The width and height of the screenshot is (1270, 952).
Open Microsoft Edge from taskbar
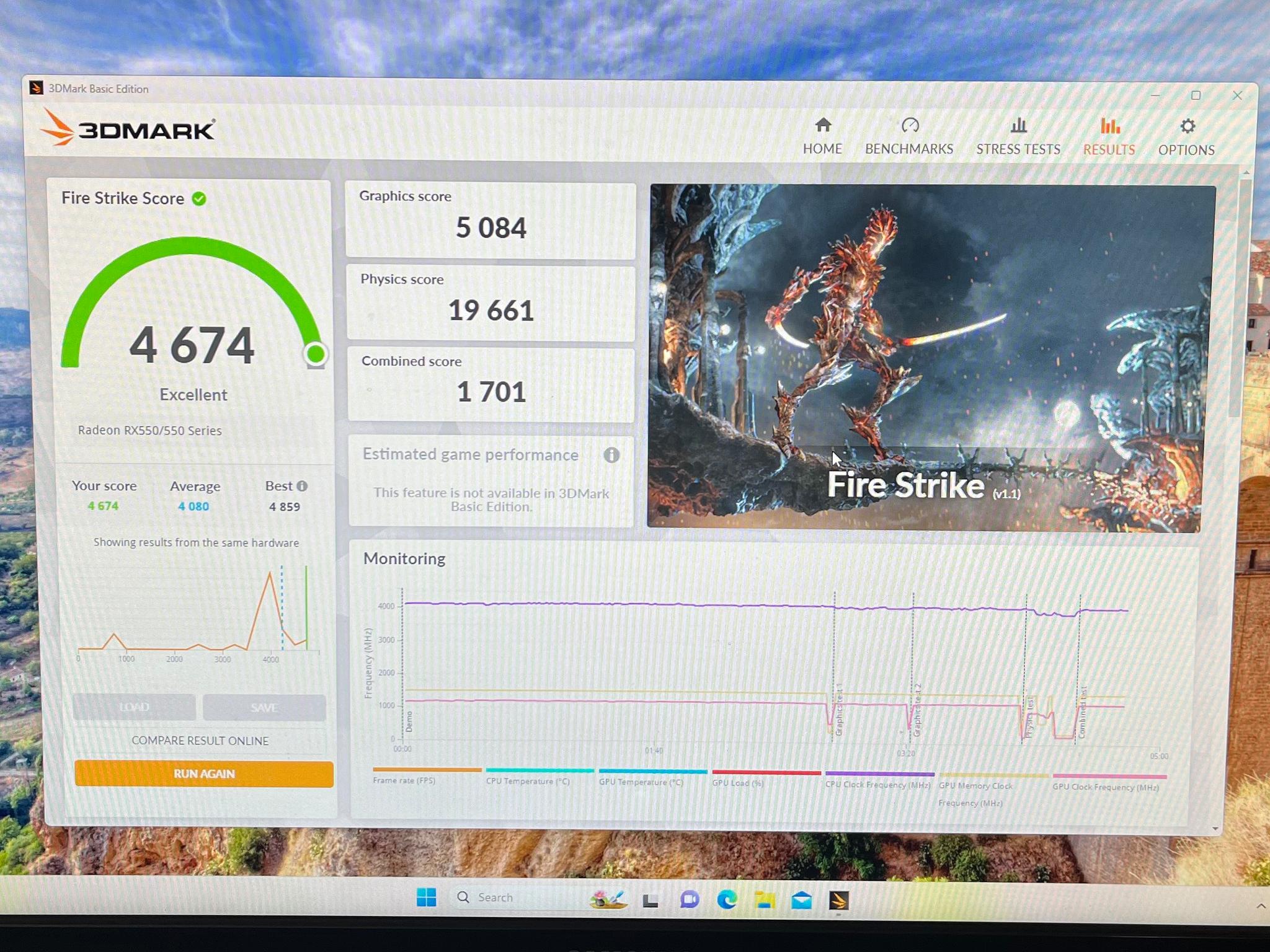click(727, 899)
